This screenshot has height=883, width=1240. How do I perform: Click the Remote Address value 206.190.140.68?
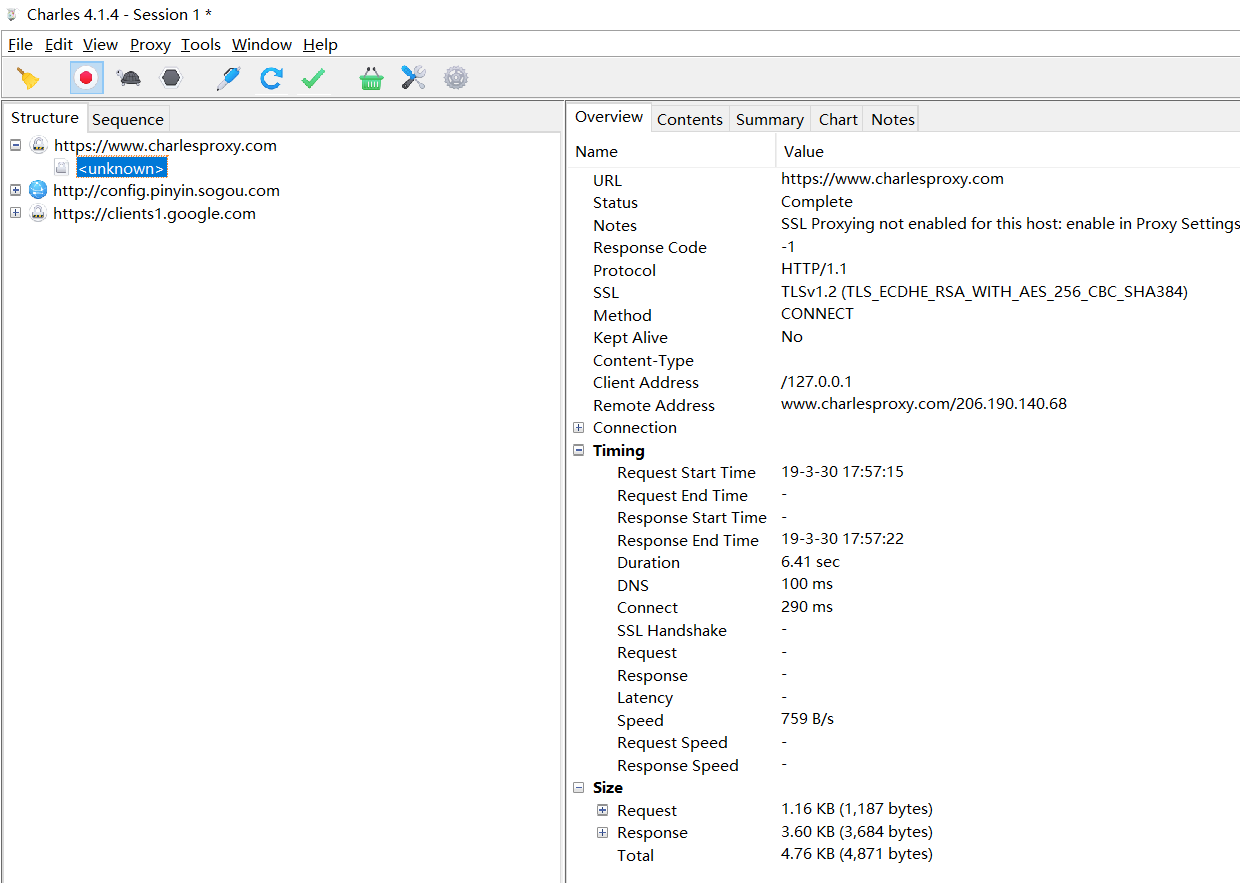[924, 404]
